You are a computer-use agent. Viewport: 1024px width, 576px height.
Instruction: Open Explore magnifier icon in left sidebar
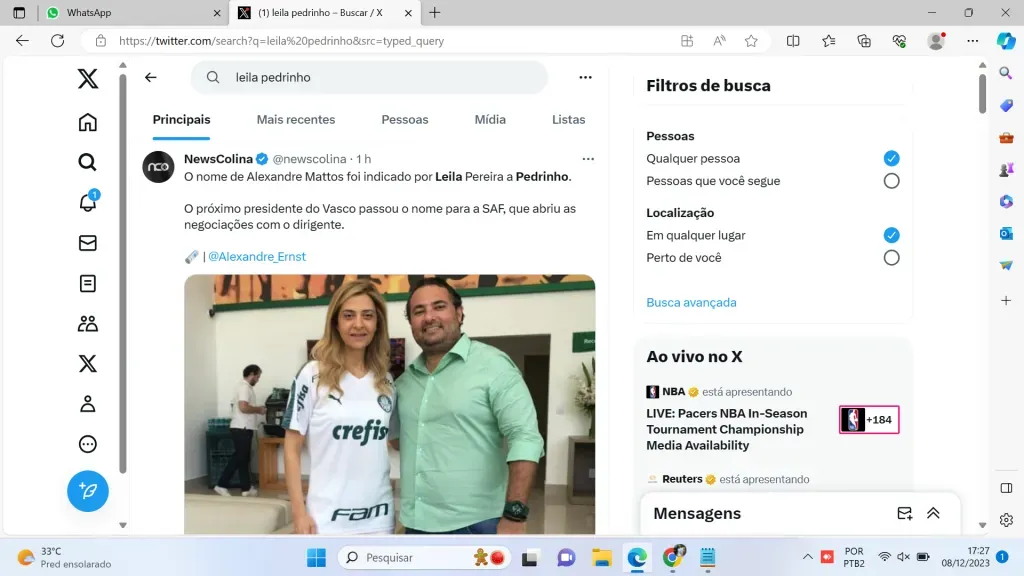coord(88,162)
